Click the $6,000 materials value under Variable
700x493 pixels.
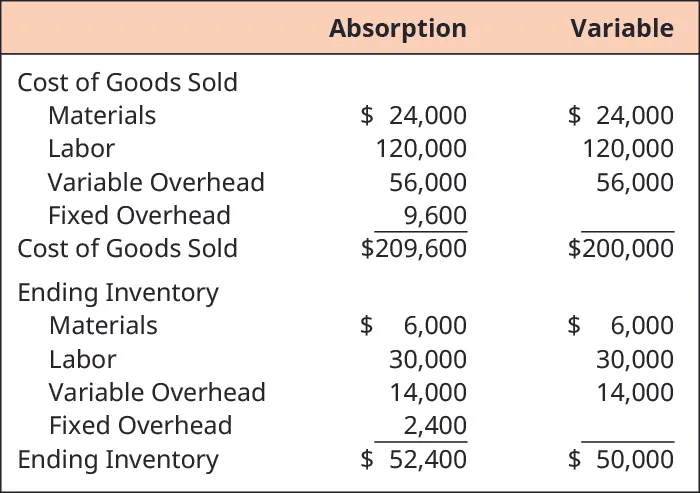(620, 325)
